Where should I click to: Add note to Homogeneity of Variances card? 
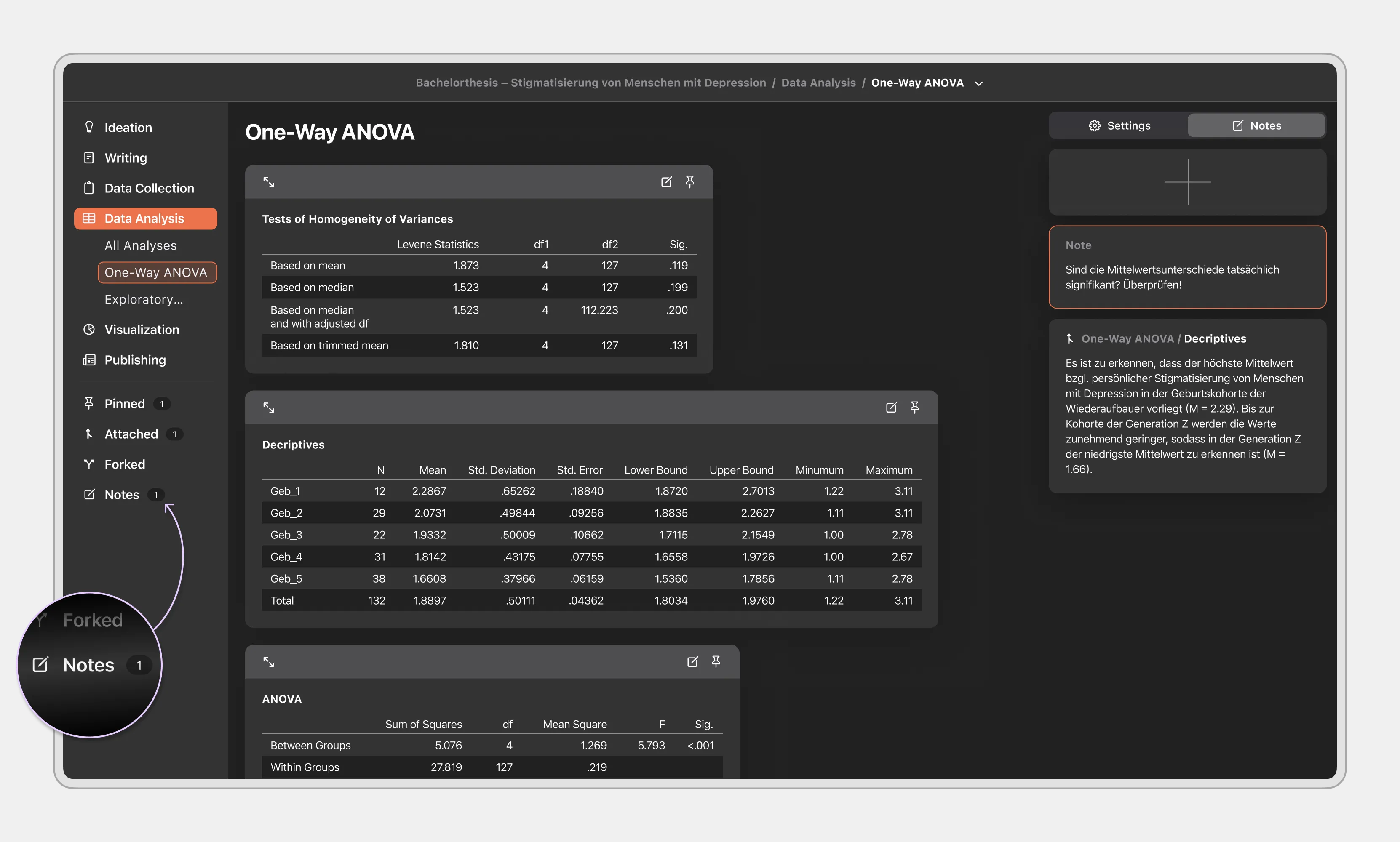point(666,181)
